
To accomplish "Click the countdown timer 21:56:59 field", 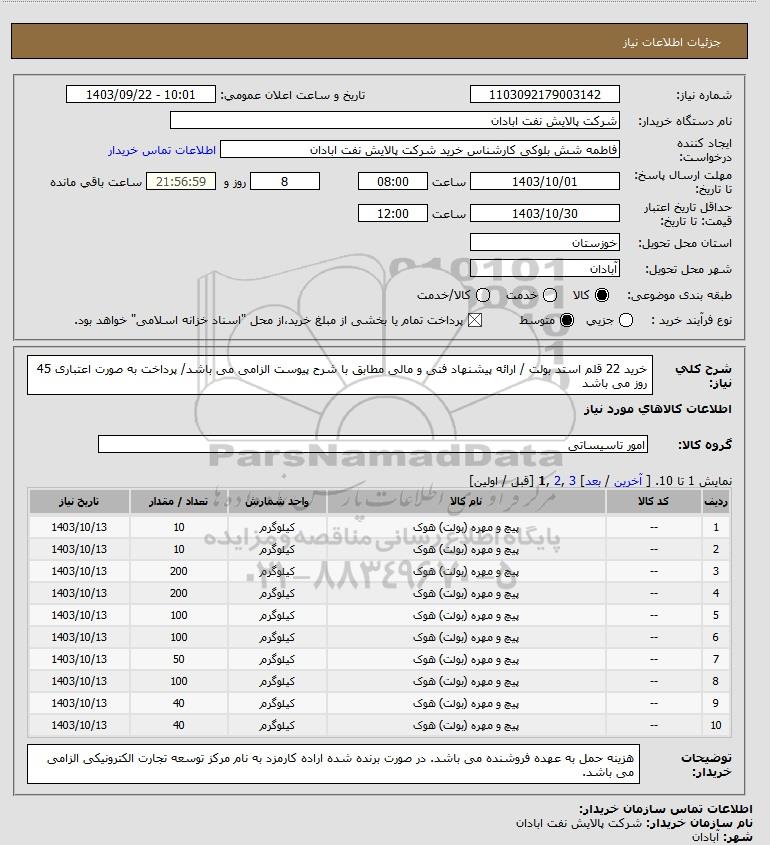I will tap(181, 182).
